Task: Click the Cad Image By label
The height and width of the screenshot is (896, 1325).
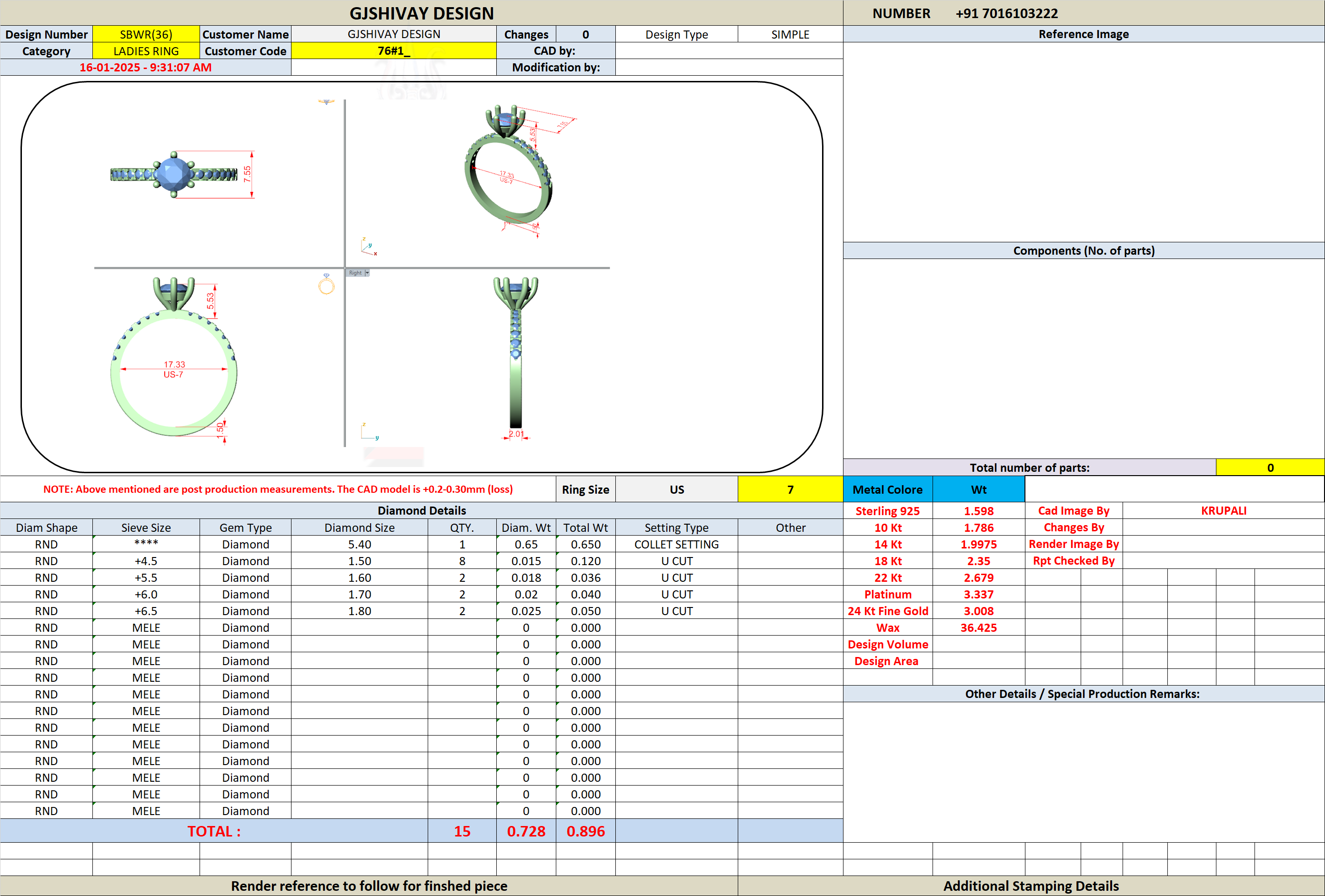Action: [x=1074, y=511]
